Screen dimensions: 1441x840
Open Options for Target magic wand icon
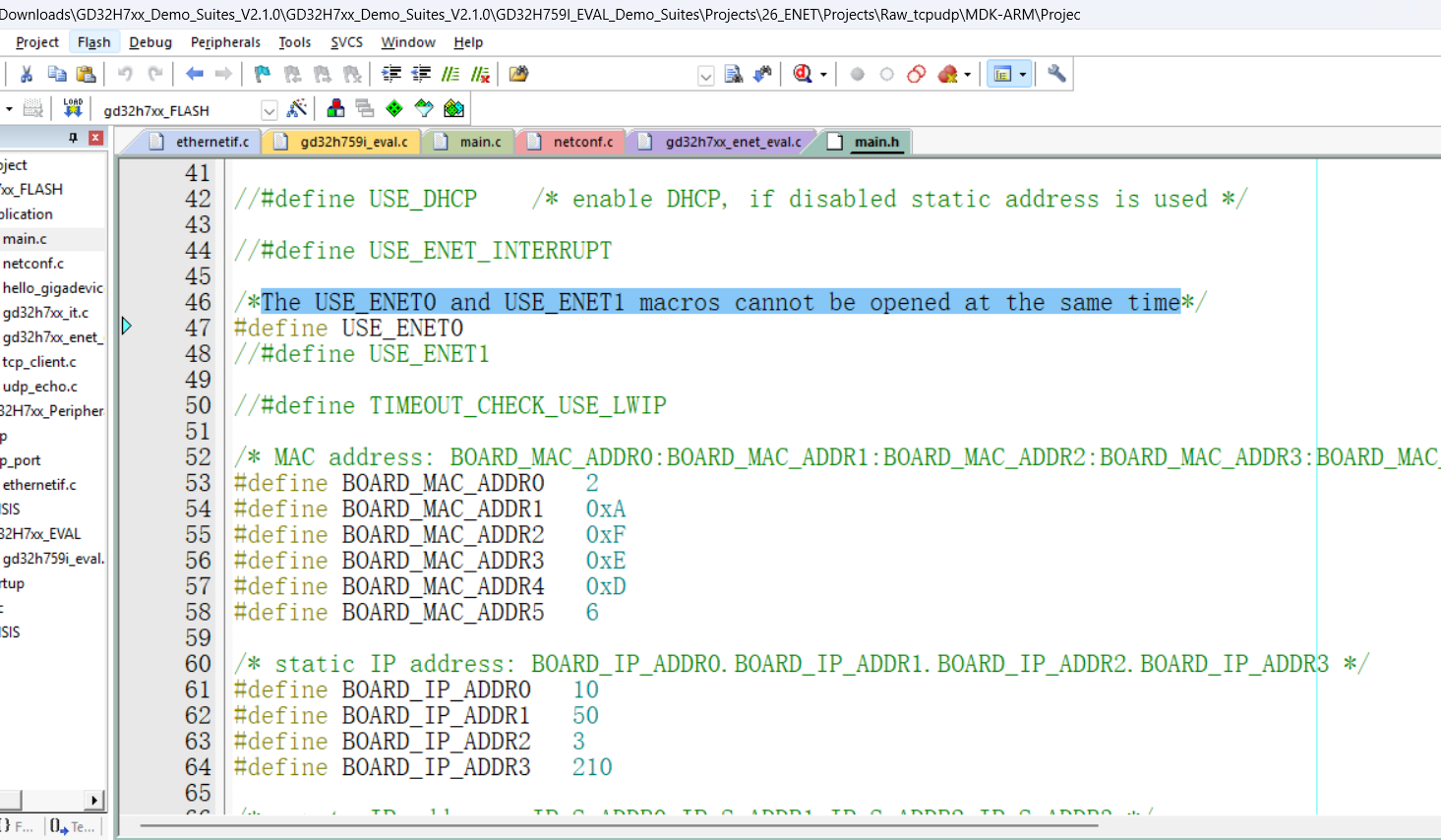point(296,108)
